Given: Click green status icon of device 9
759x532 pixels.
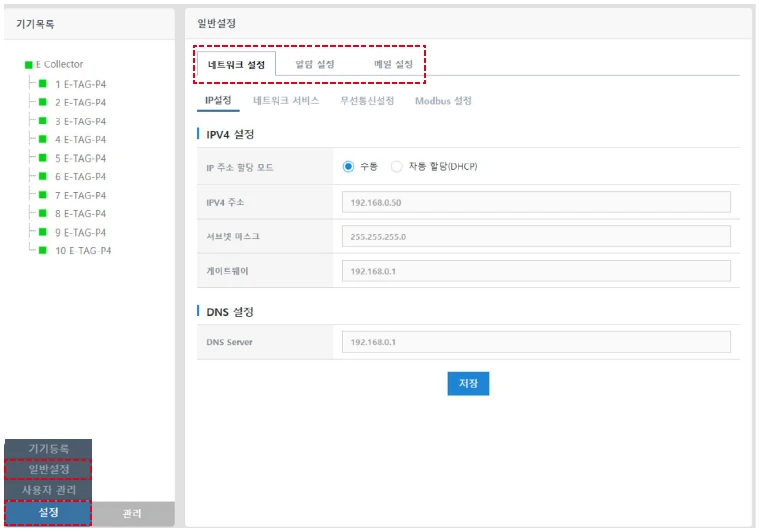Looking at the screenshot, I should pyautogui.click(x=43, y=231).
